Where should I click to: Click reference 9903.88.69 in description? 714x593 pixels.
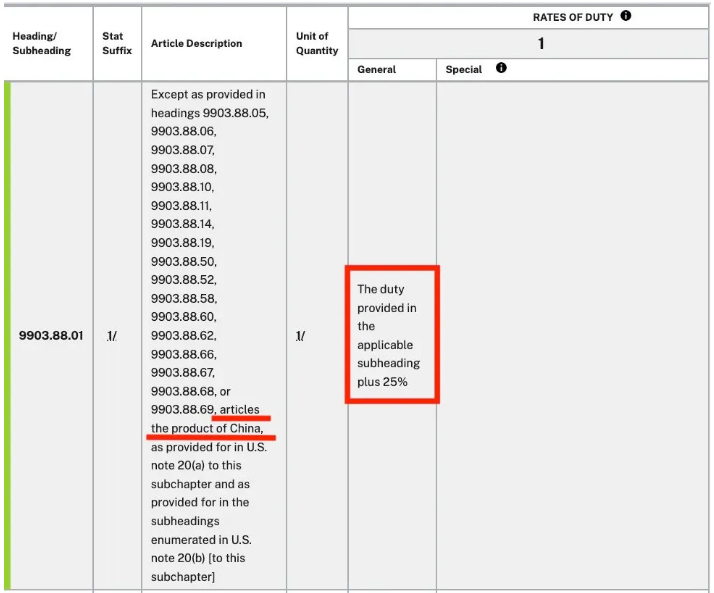pos(183,409)
